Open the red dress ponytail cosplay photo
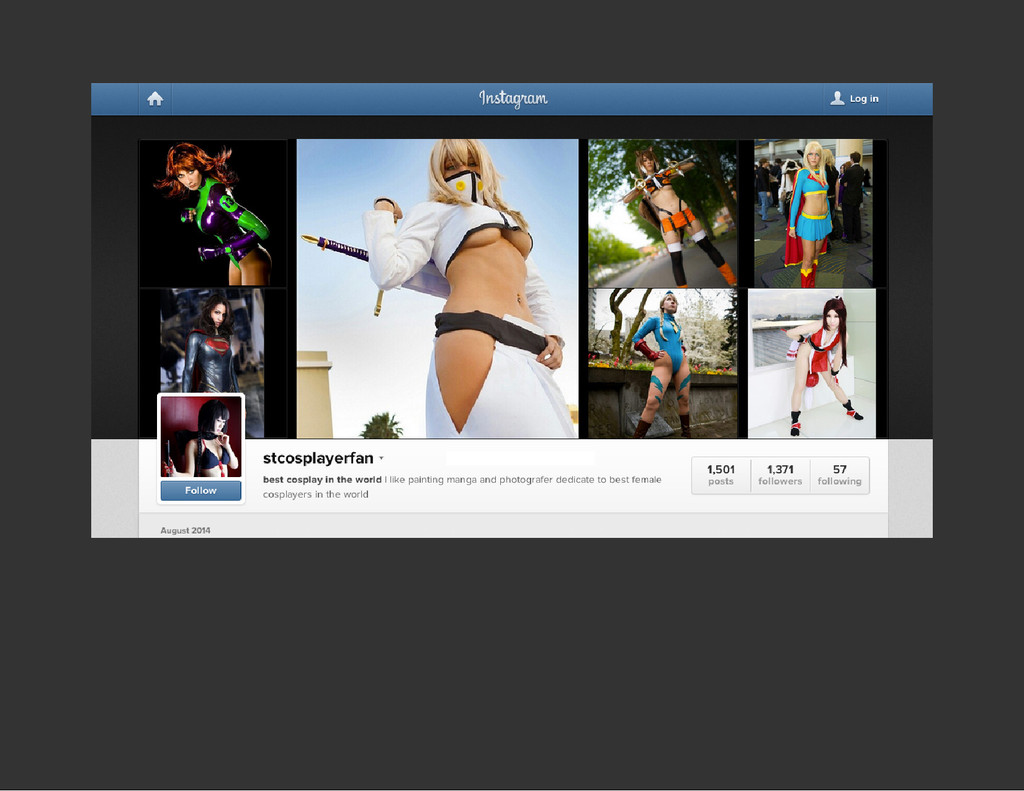 pos(812,363)
